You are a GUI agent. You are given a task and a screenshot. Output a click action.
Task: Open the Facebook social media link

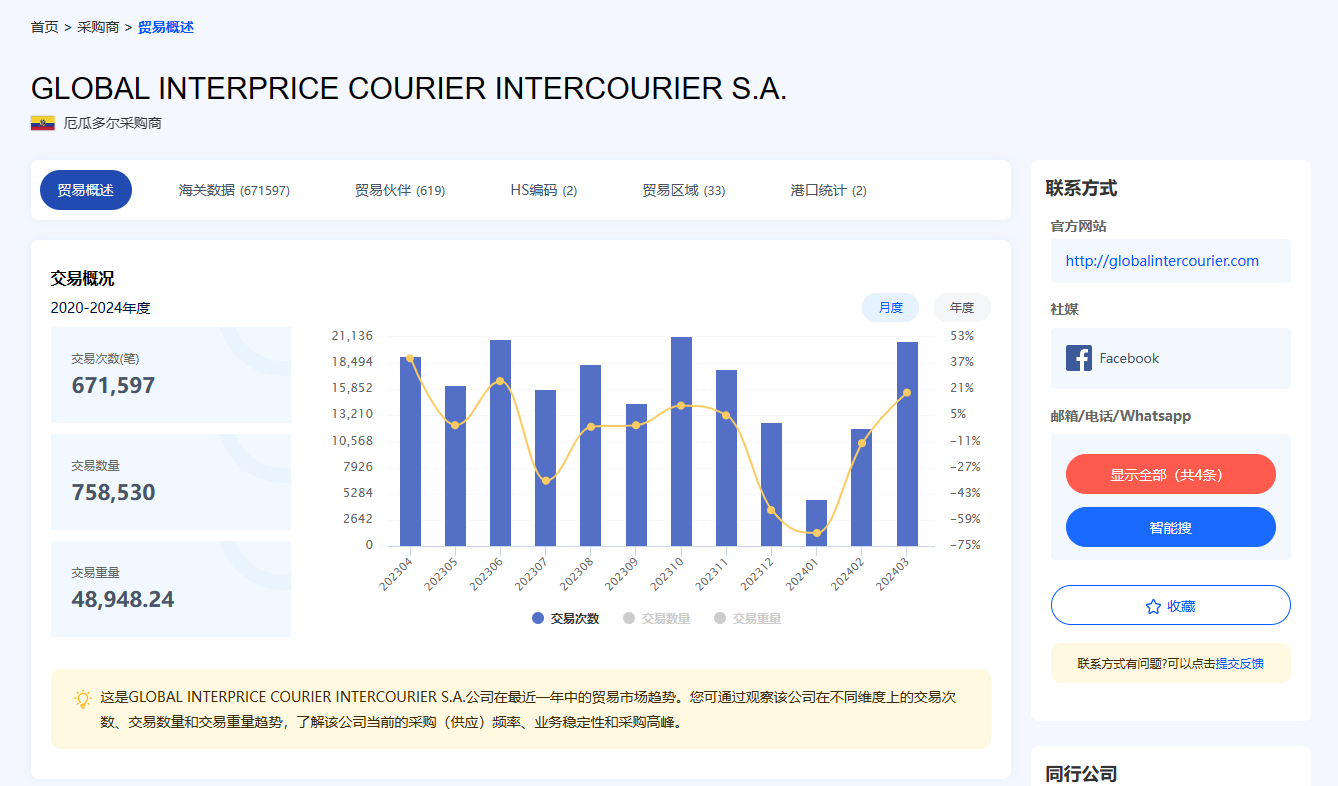[x=1171, y=358]
